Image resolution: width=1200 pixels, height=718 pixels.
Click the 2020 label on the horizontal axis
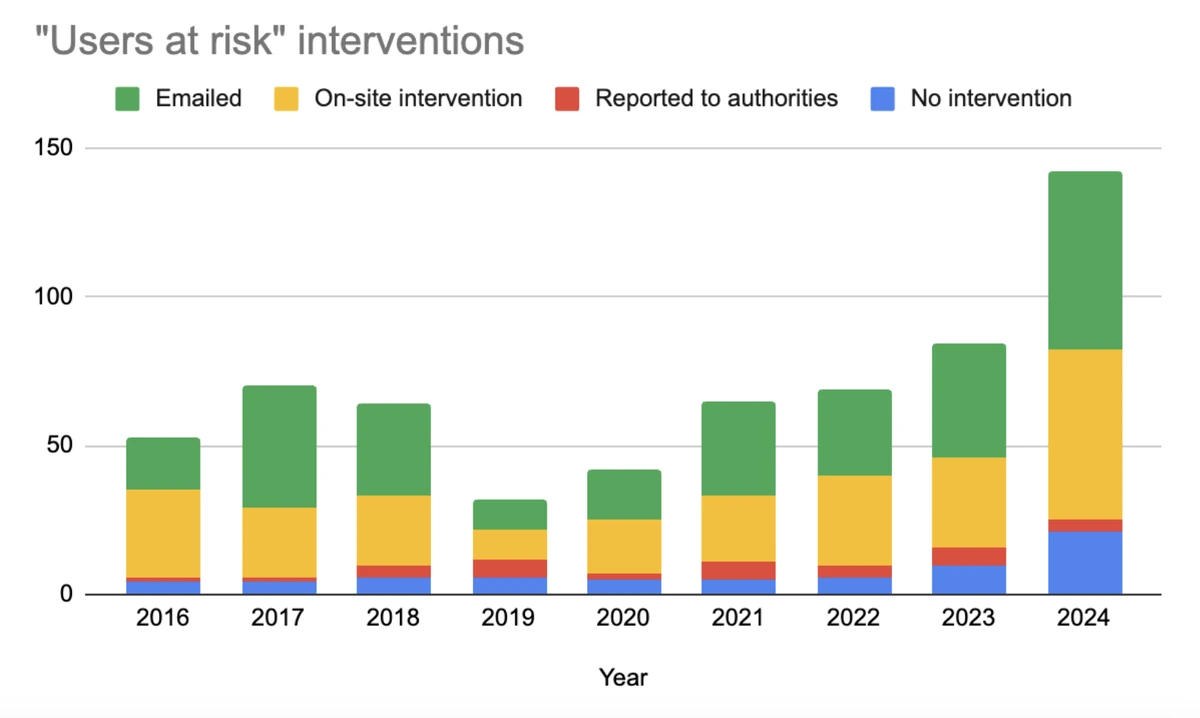coord(624,619)
